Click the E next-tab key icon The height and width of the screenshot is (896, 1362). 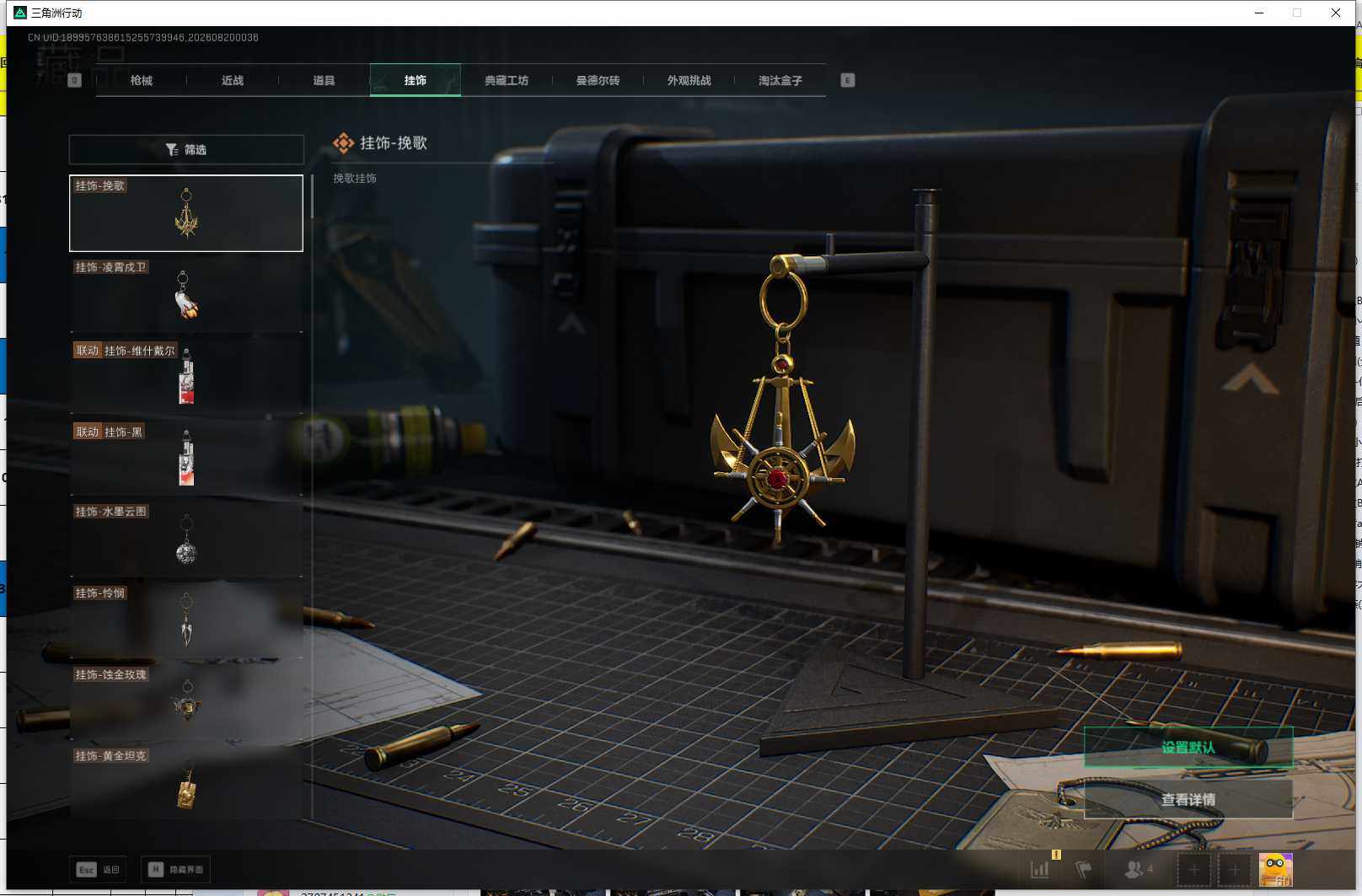coord(848,80)
